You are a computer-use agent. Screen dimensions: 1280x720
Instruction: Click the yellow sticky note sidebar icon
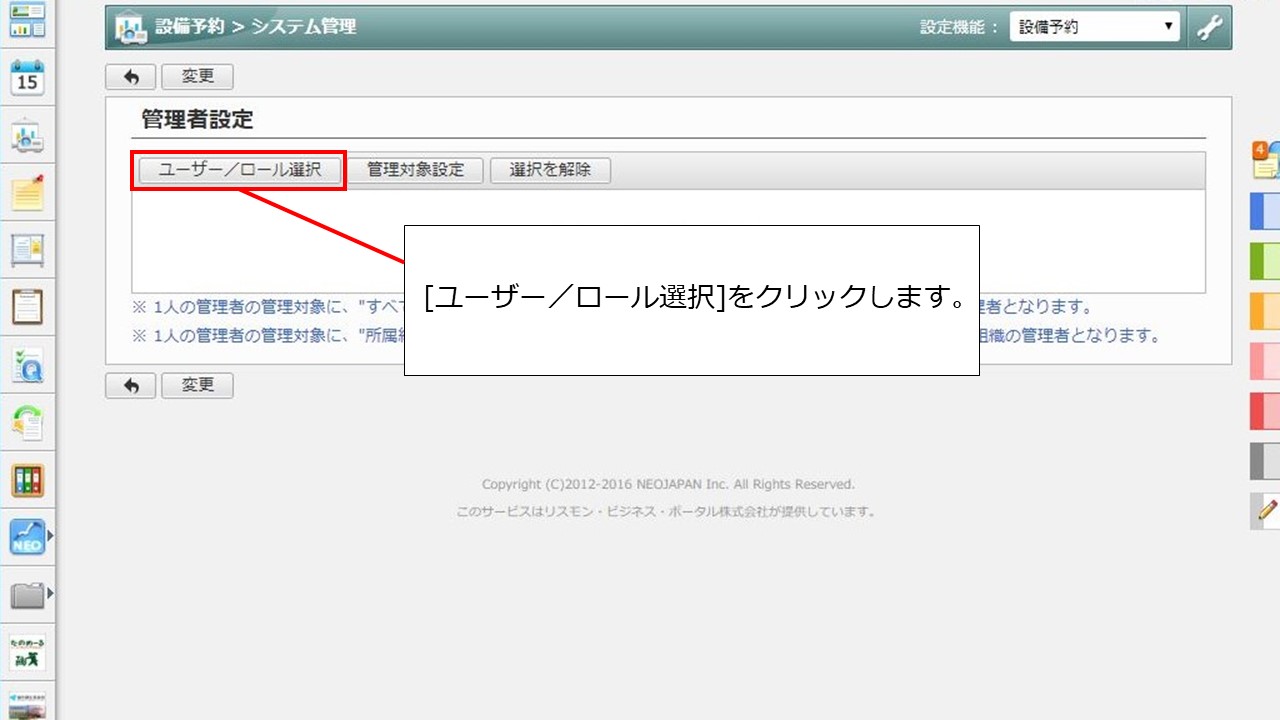point(27,191)
